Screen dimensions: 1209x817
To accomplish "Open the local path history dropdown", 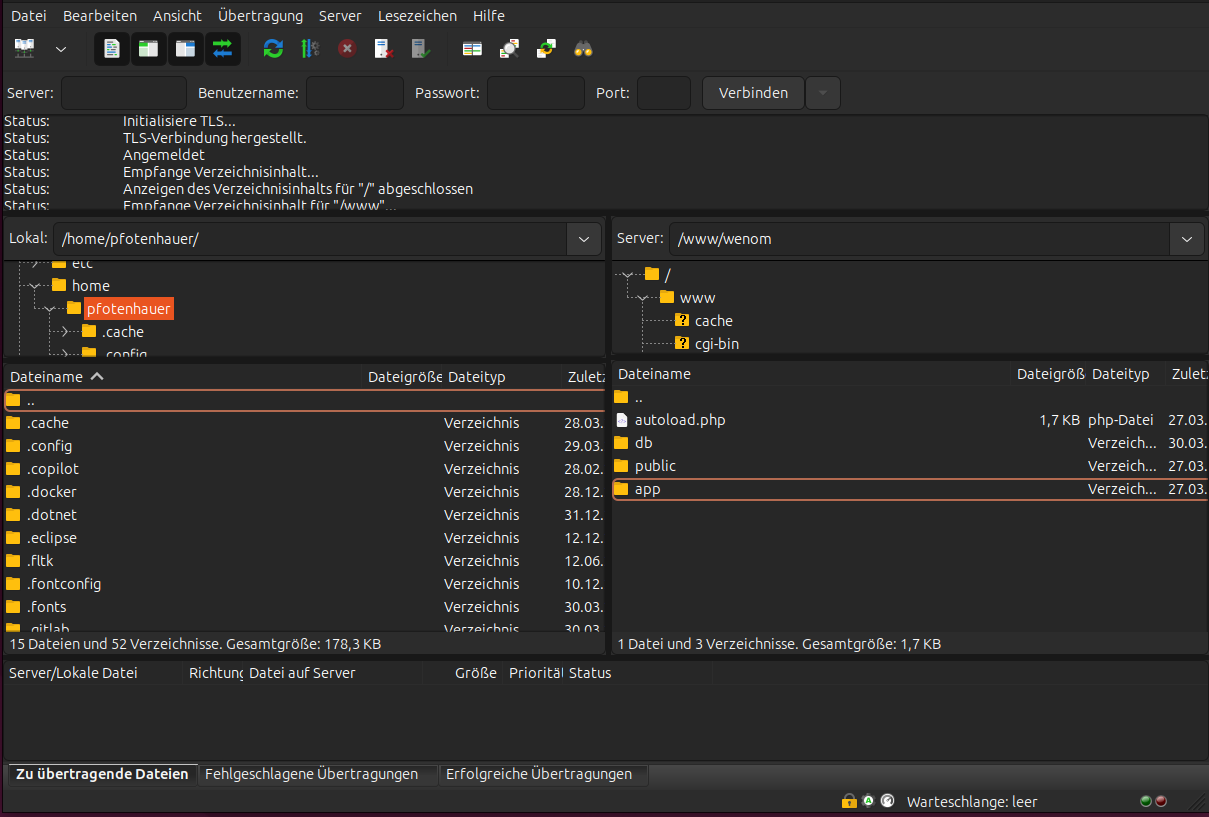I will (x=583, y=239).
